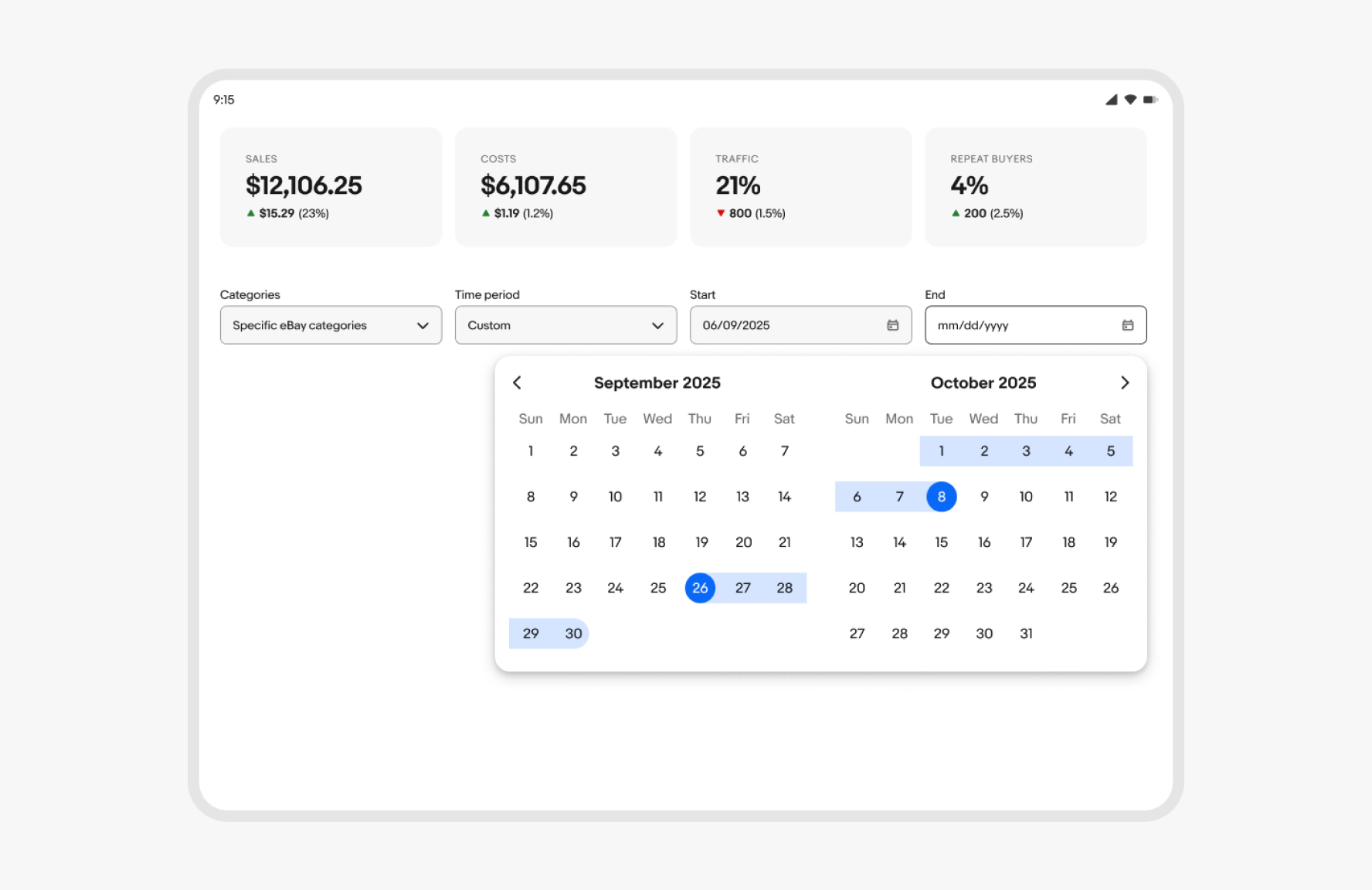The image size is (1372, 890).
Task: Select September 10
Action: [x=615, y=497]
